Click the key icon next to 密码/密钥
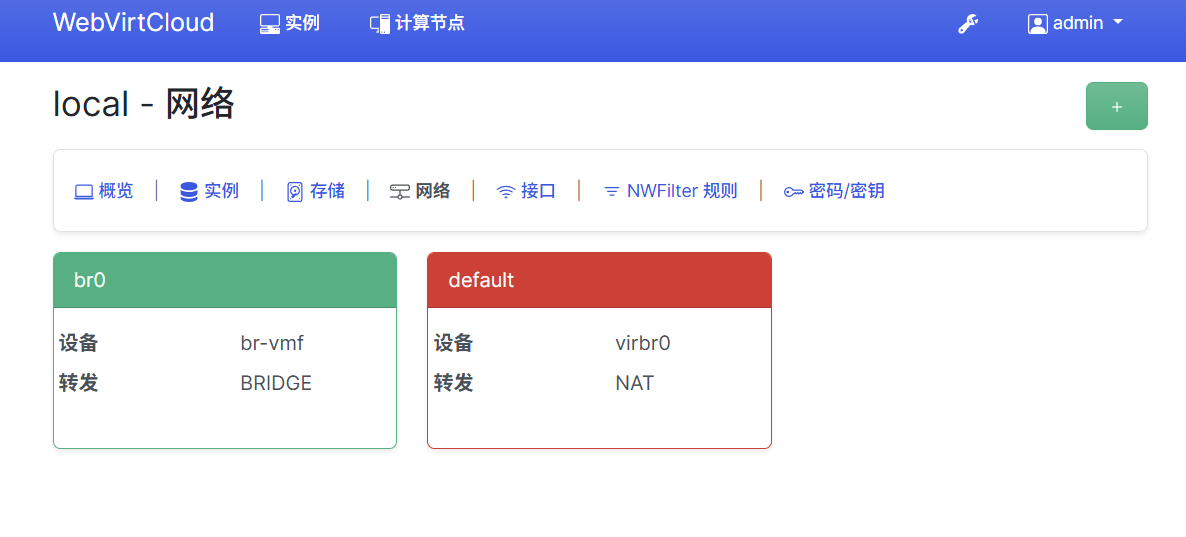Image resolution: width=1186 pixels, height=537 pixels. point(793,192)
